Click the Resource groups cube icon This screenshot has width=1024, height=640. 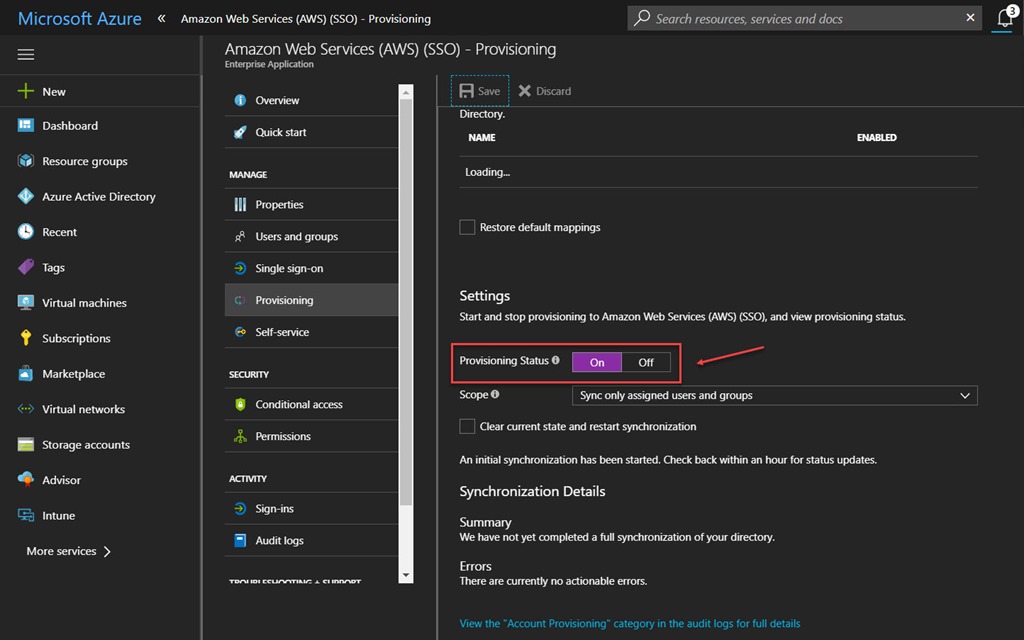[25, 161]
